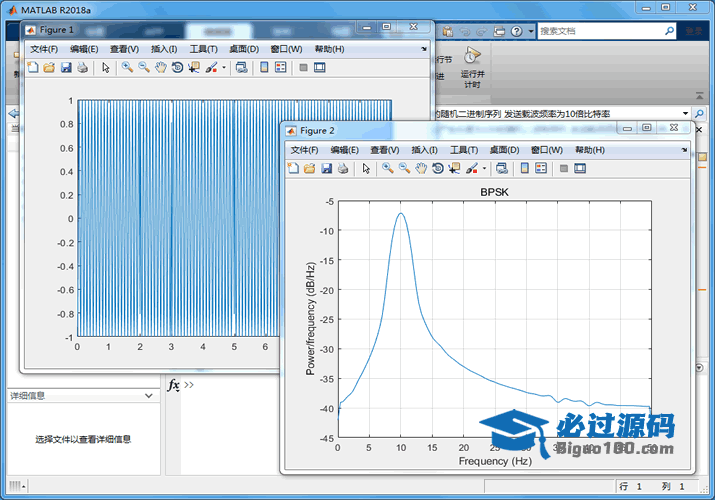Click Zoom In icon in Figure 2 toolbar
Viewport: 715px width, 500px height.
(387, 168)
